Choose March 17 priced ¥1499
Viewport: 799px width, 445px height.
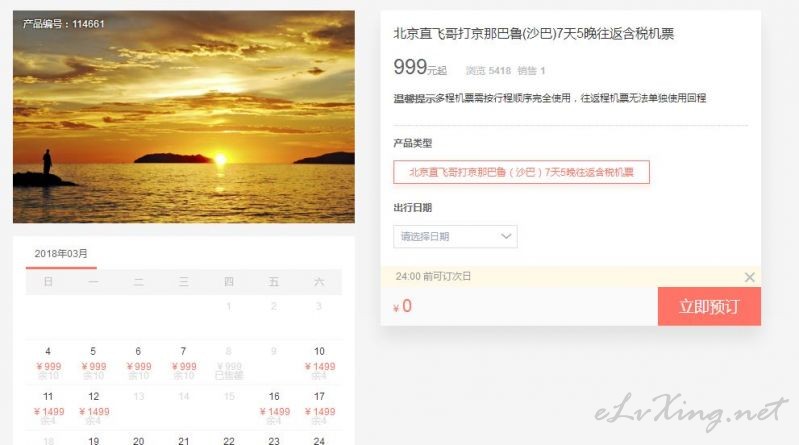[319, 408]
